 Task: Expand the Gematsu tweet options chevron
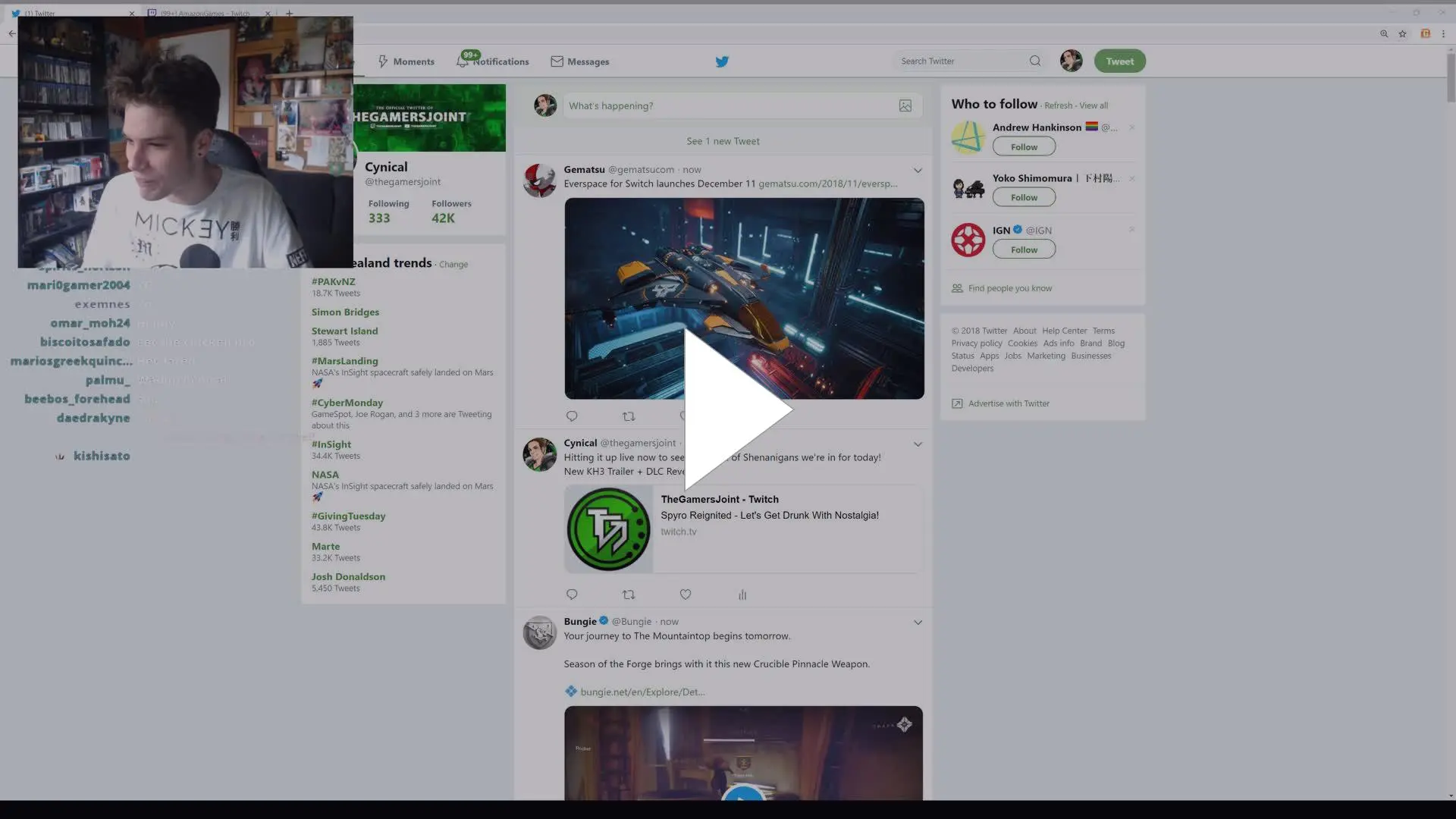(x=918, y=171)
